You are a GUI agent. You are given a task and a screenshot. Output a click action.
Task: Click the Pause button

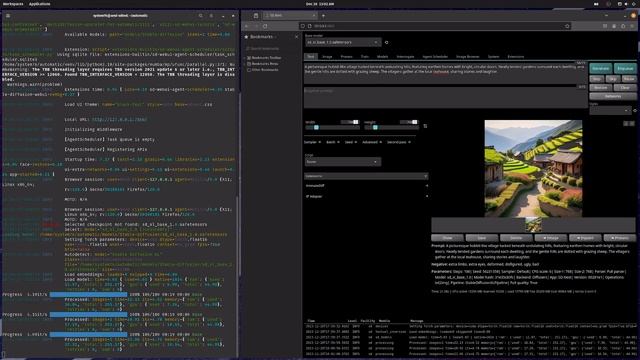(629, 79)
